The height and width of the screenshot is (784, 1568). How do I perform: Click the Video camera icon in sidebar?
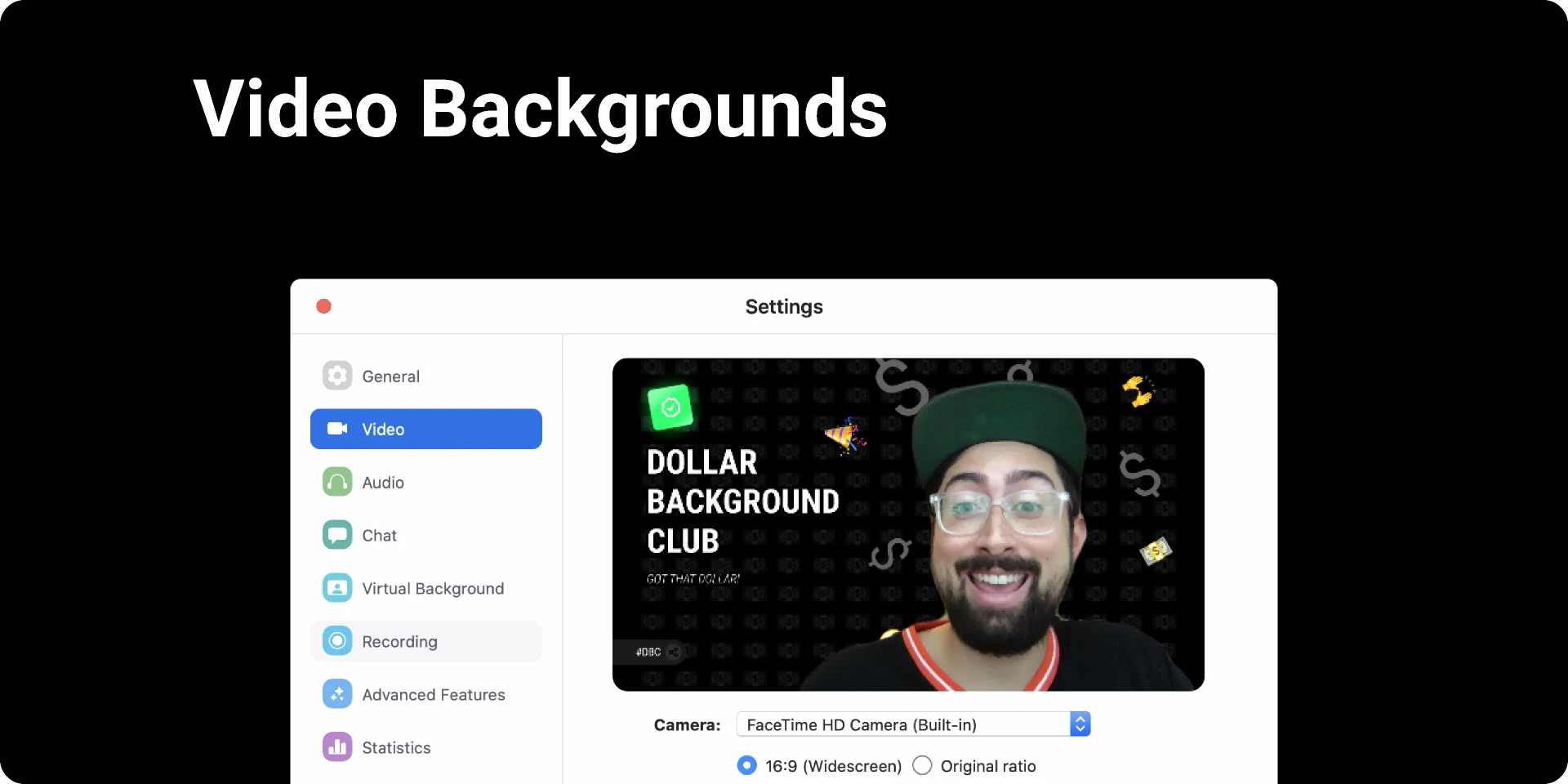pyautogui.click(x=337, y=429)
